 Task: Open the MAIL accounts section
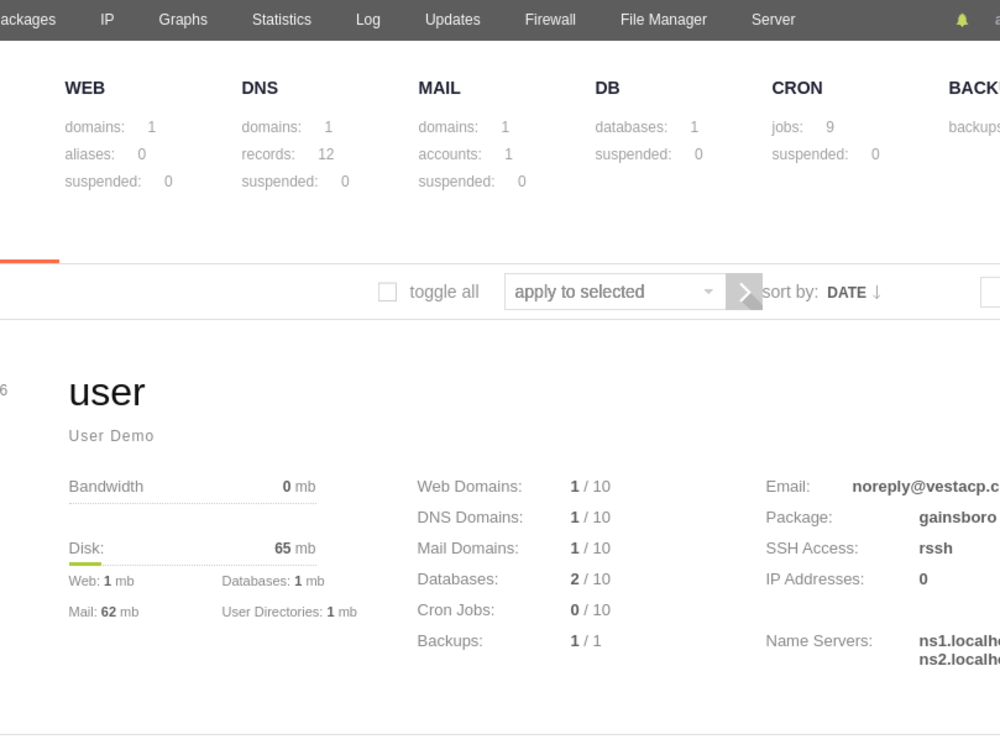439,88
